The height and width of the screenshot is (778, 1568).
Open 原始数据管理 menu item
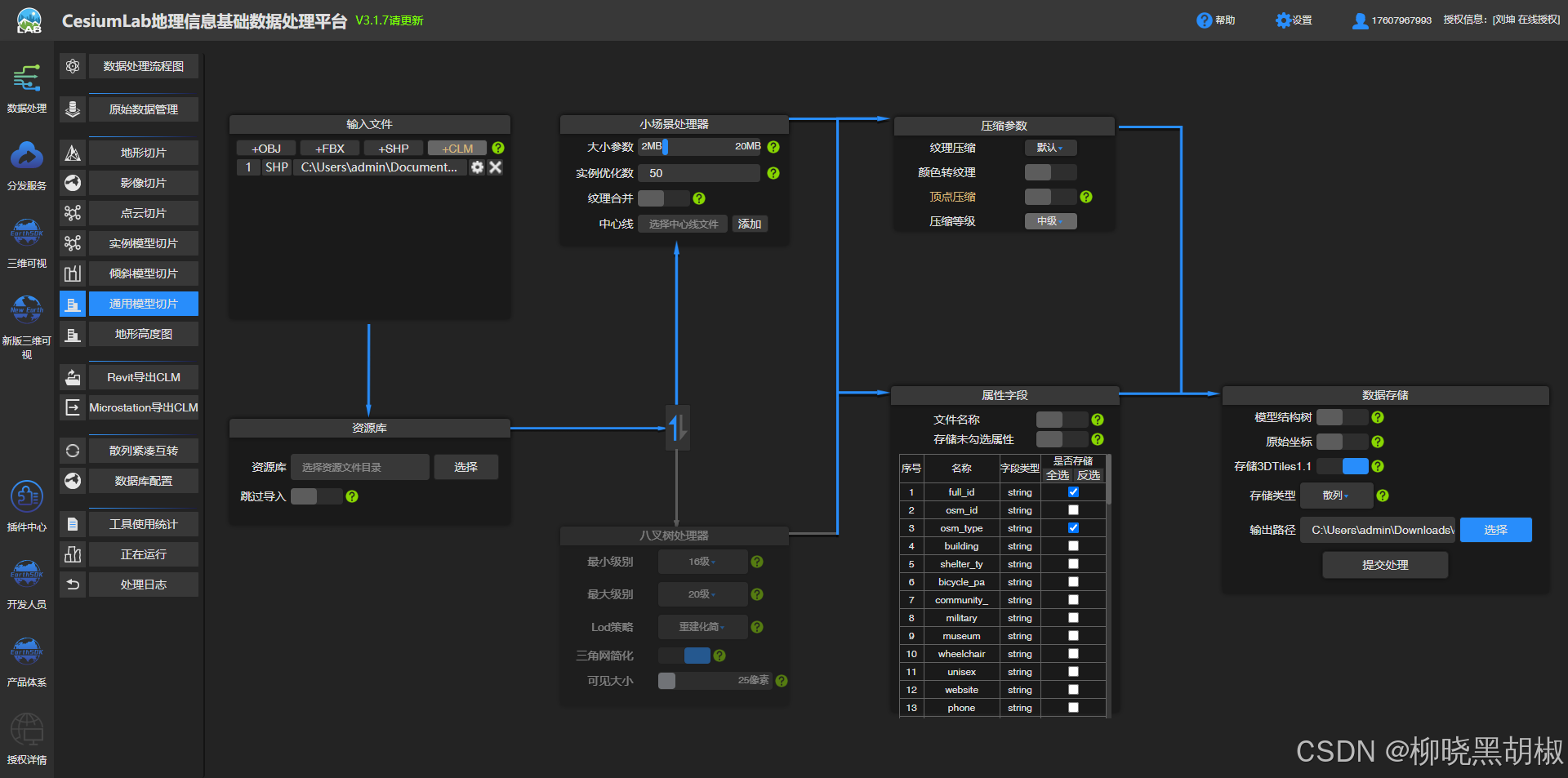tap(144, 109)
